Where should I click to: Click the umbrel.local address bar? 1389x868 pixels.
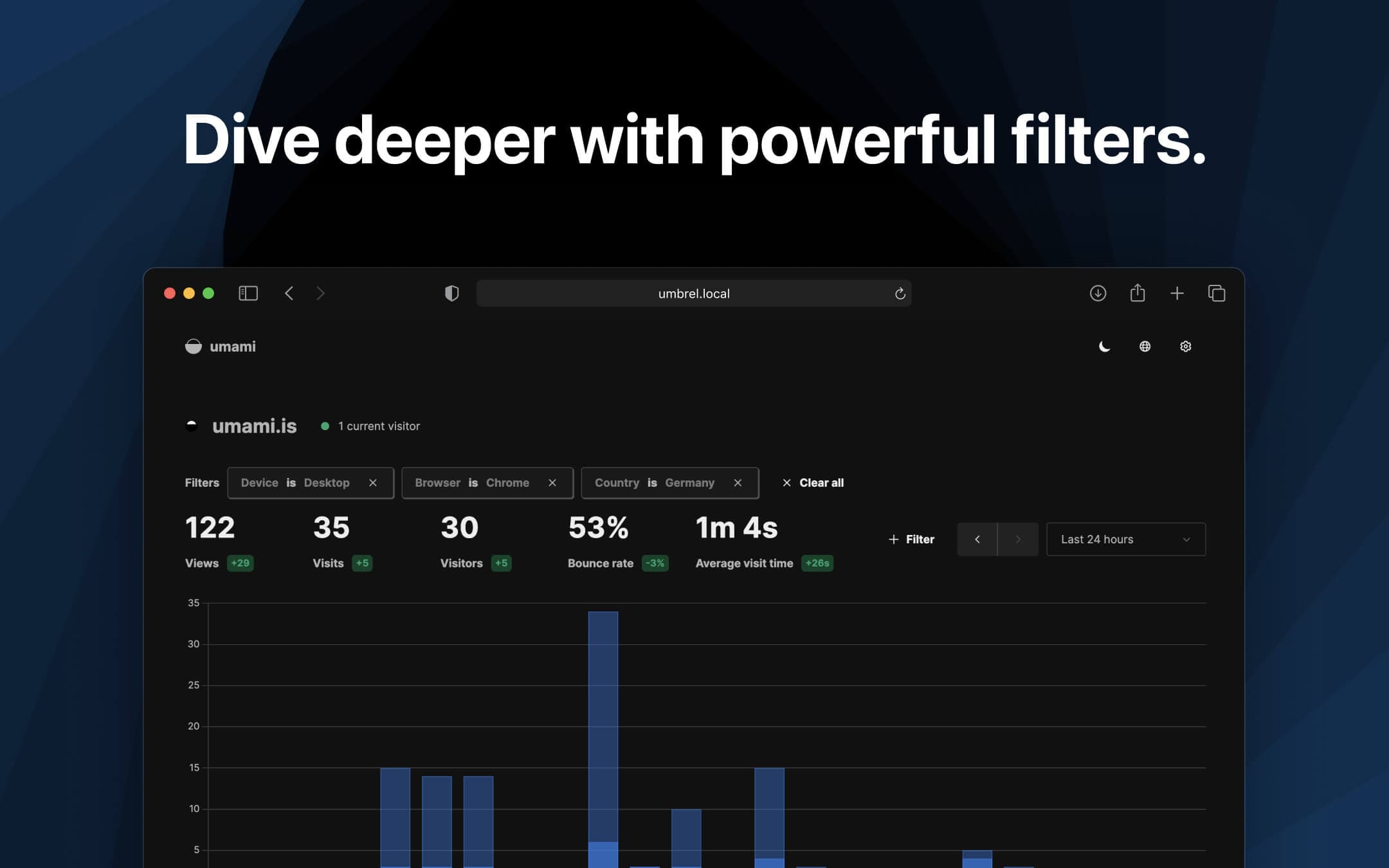[693, 293]
